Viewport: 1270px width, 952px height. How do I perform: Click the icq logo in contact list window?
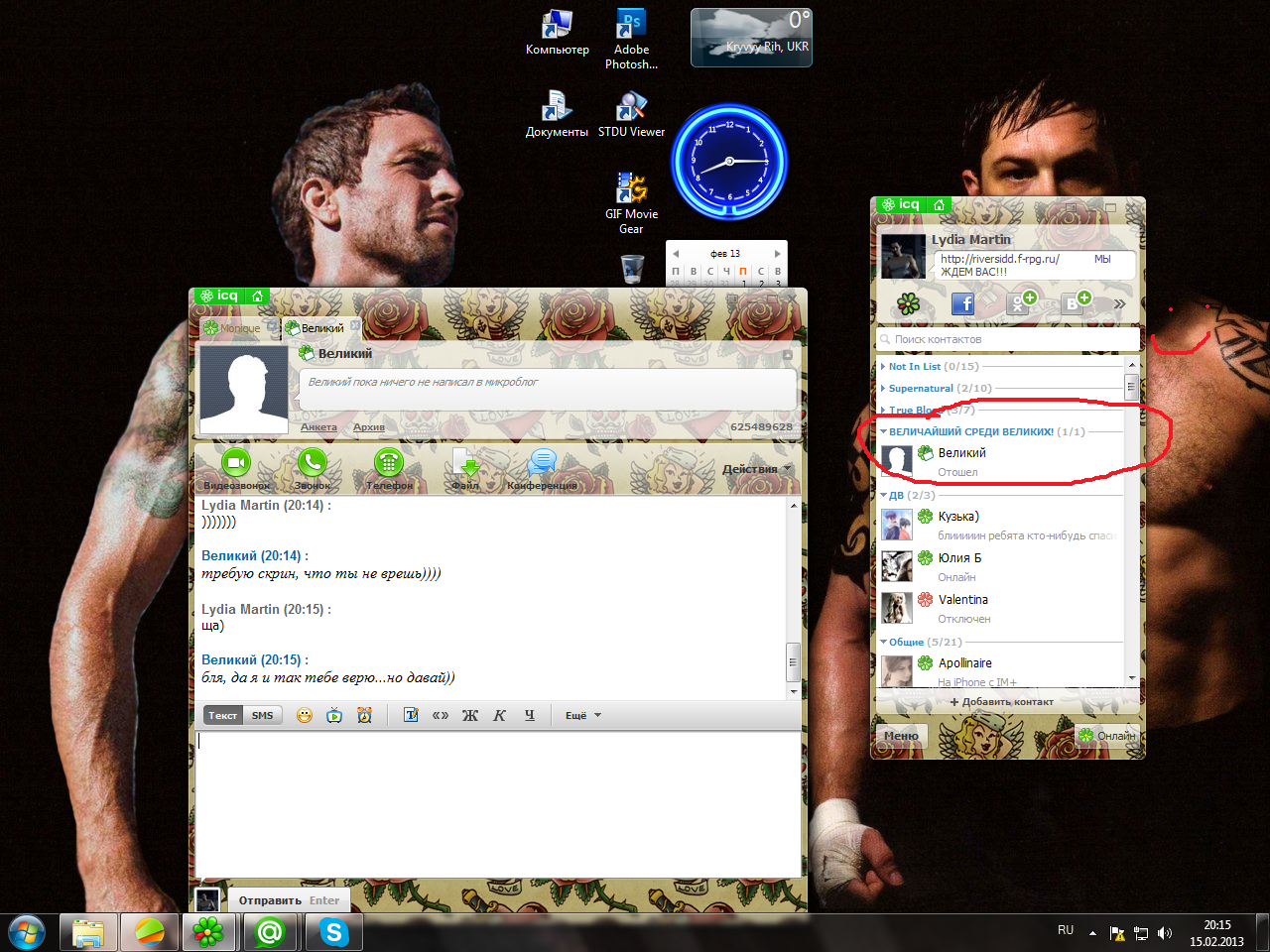pyautogui.click(x=901, y=204)
